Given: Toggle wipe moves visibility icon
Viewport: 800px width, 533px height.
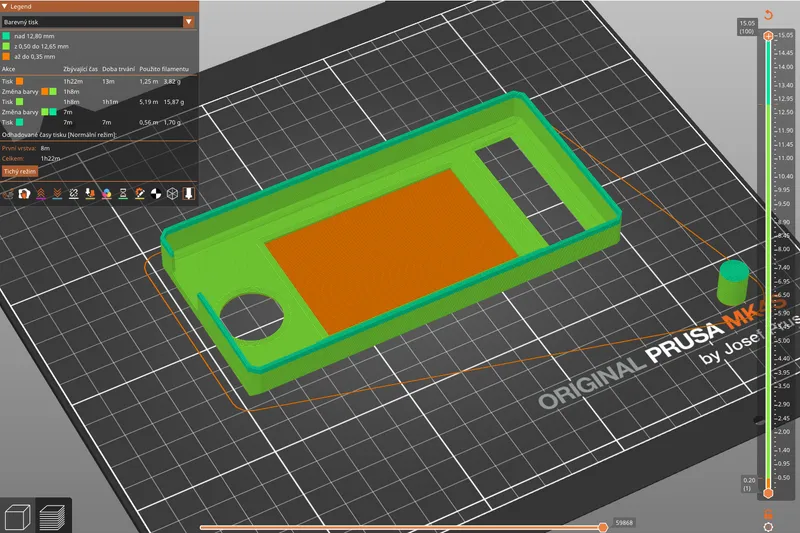Looking at the screenshot, I should coord(24,192).
